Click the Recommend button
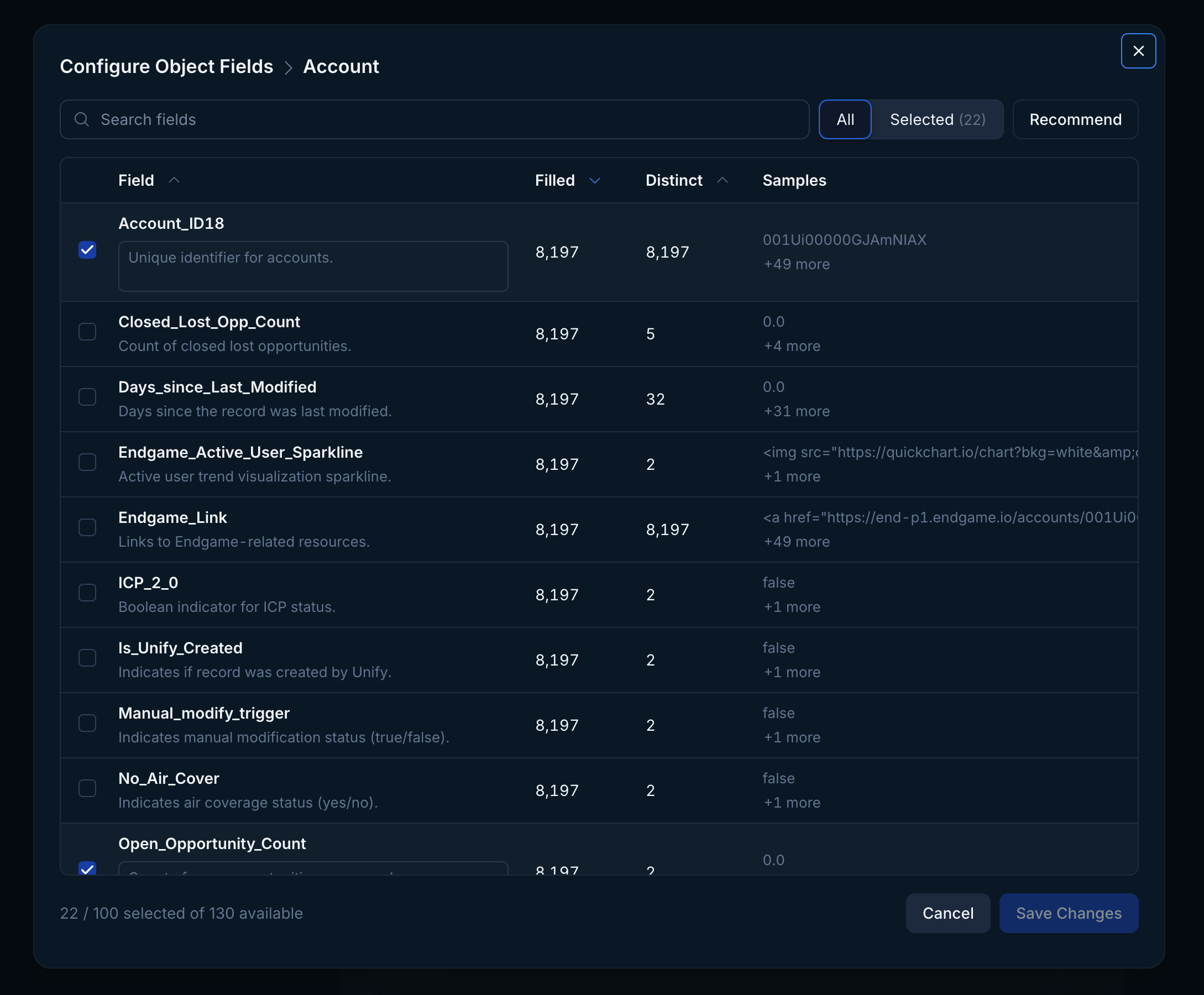 click(1075, 119)
